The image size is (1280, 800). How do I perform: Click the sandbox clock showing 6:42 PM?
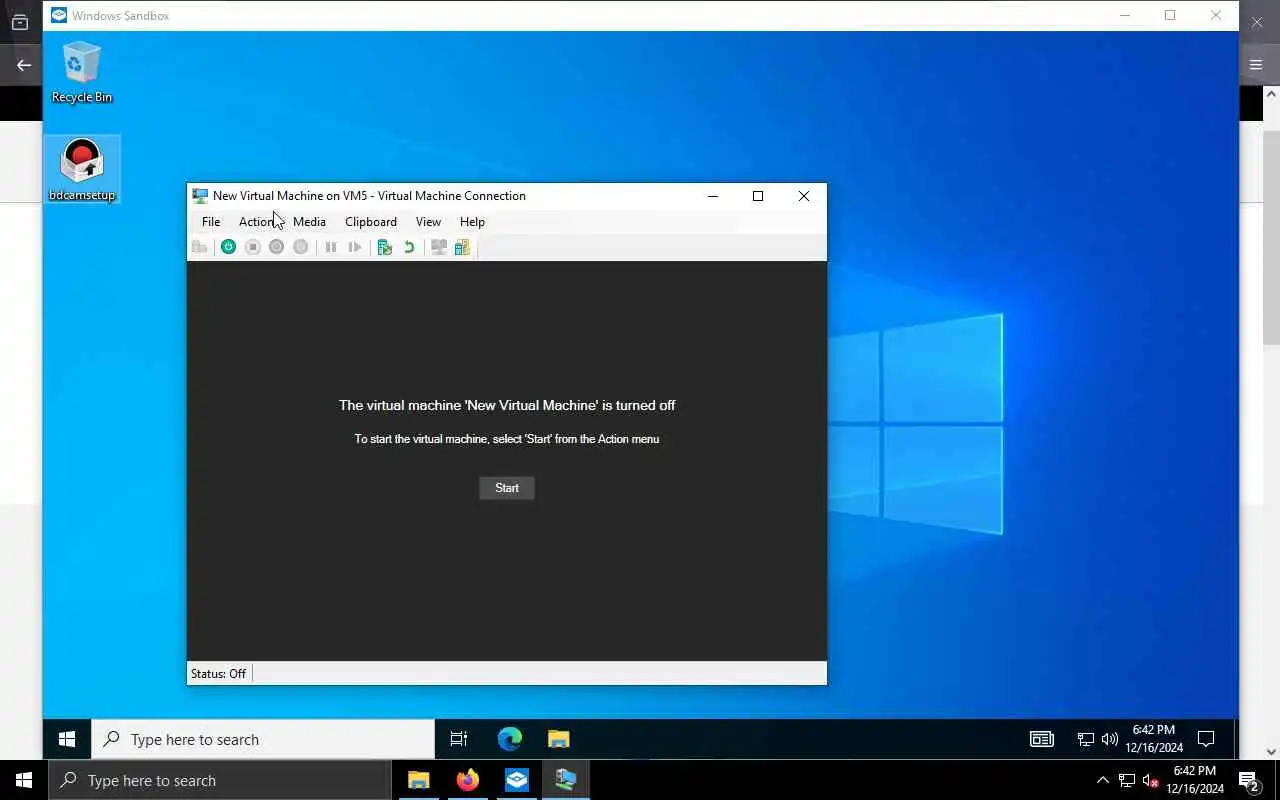point(1154,739)
